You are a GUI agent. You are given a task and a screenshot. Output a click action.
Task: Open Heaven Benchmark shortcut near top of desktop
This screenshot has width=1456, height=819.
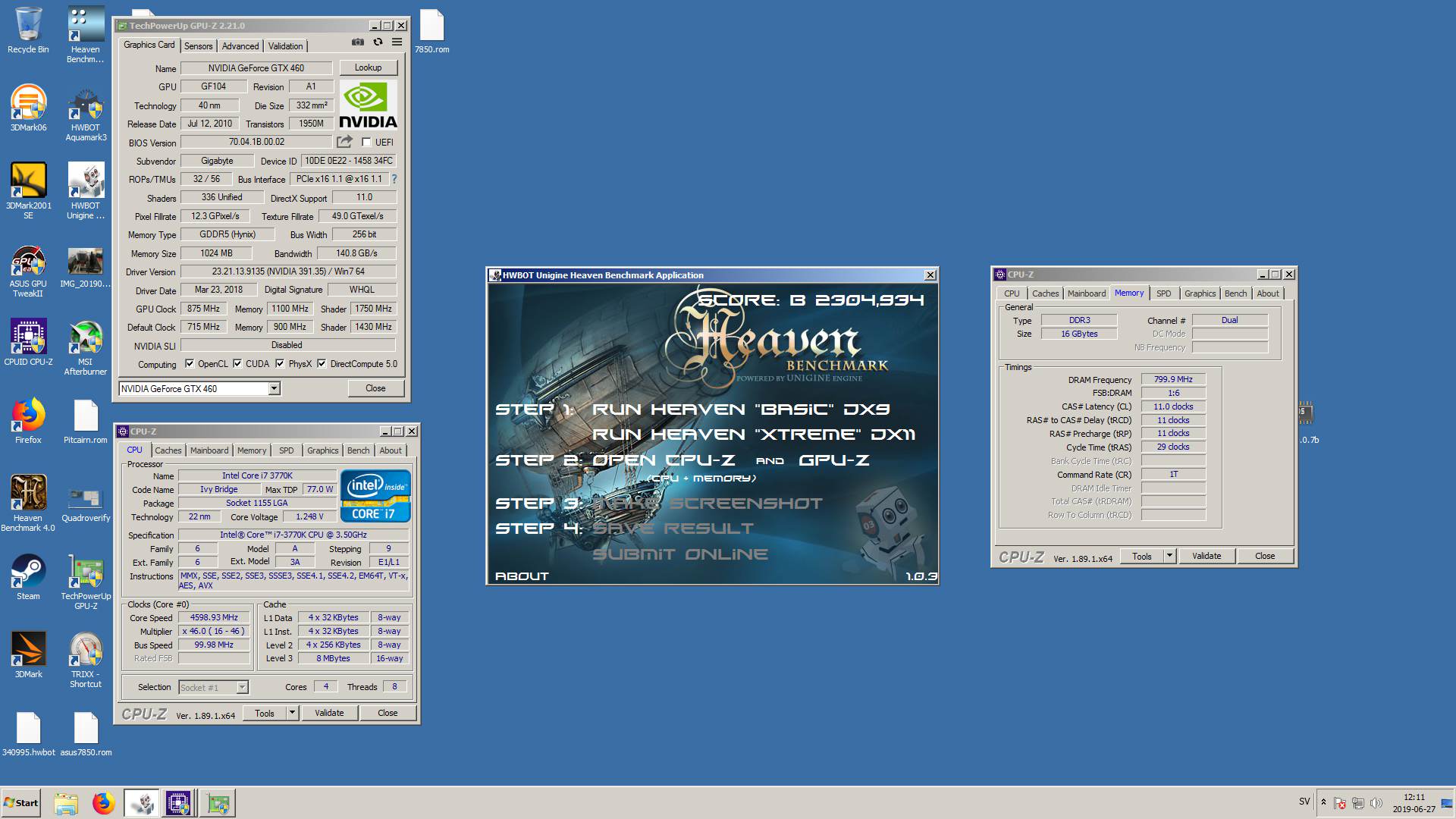coord(86,35)
